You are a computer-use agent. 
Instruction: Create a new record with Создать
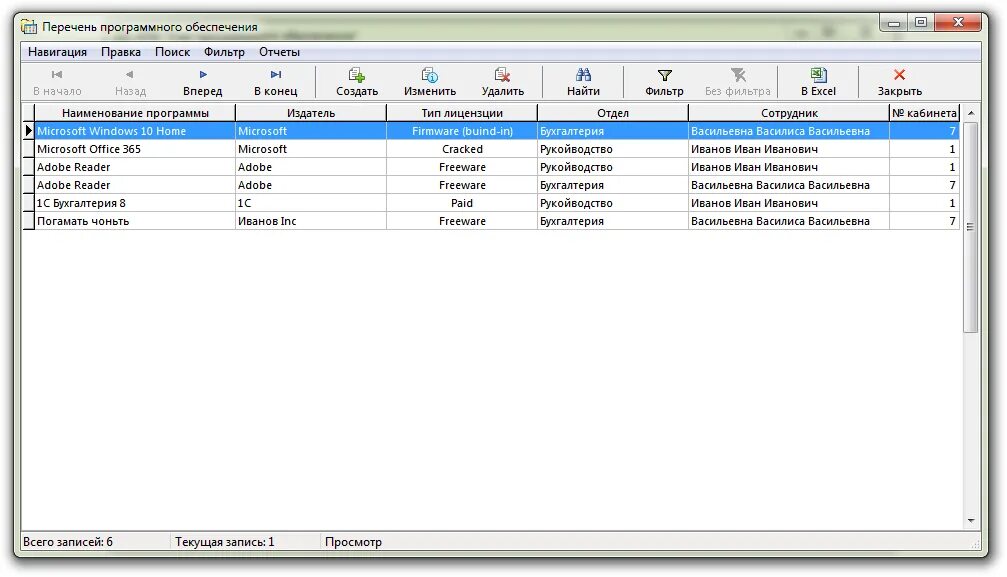(x=357, y=83)
